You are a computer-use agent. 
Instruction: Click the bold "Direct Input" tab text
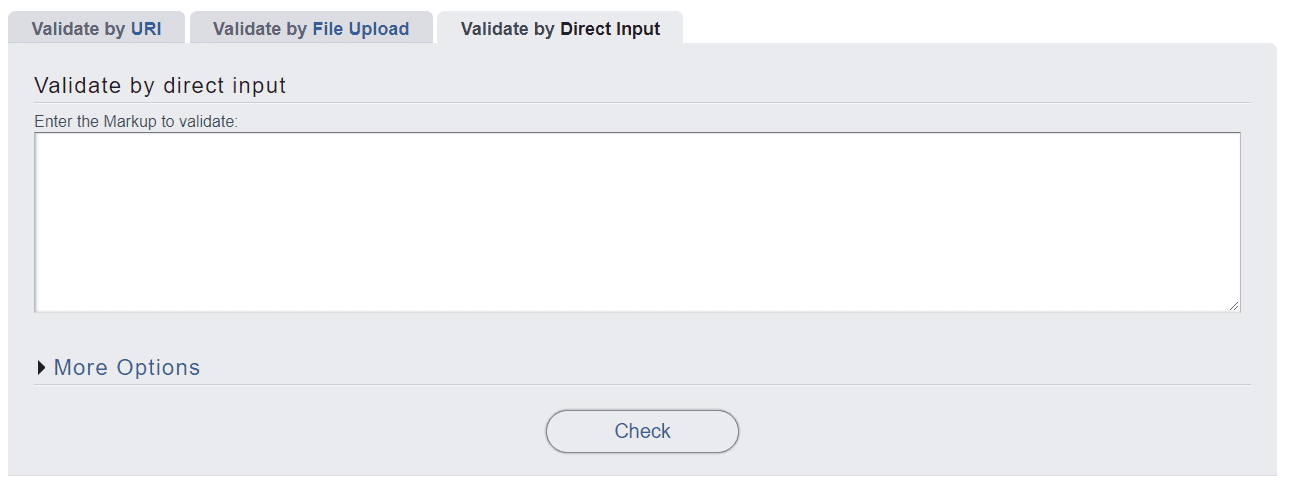pos(610,29)
